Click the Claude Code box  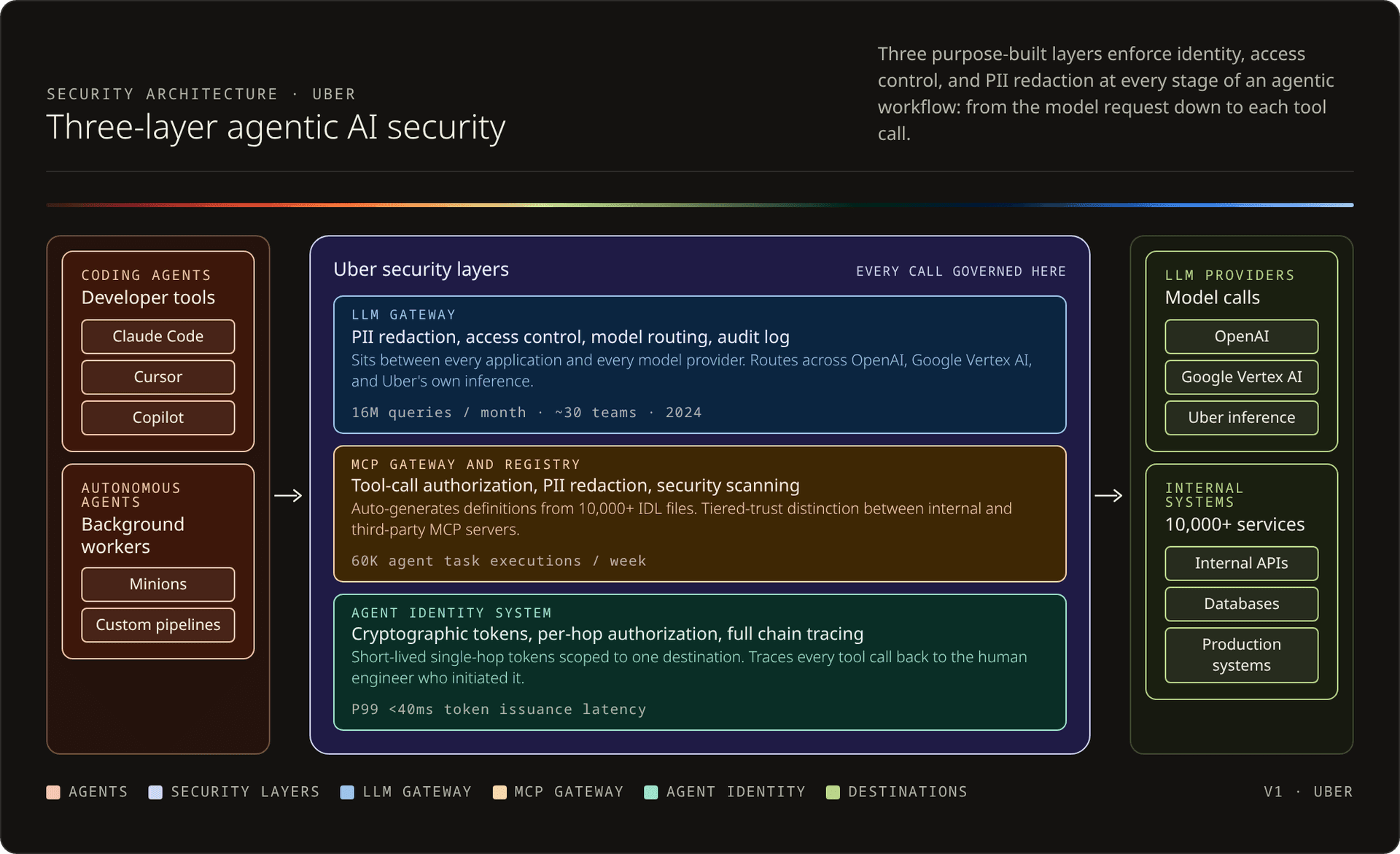(157, 336)
